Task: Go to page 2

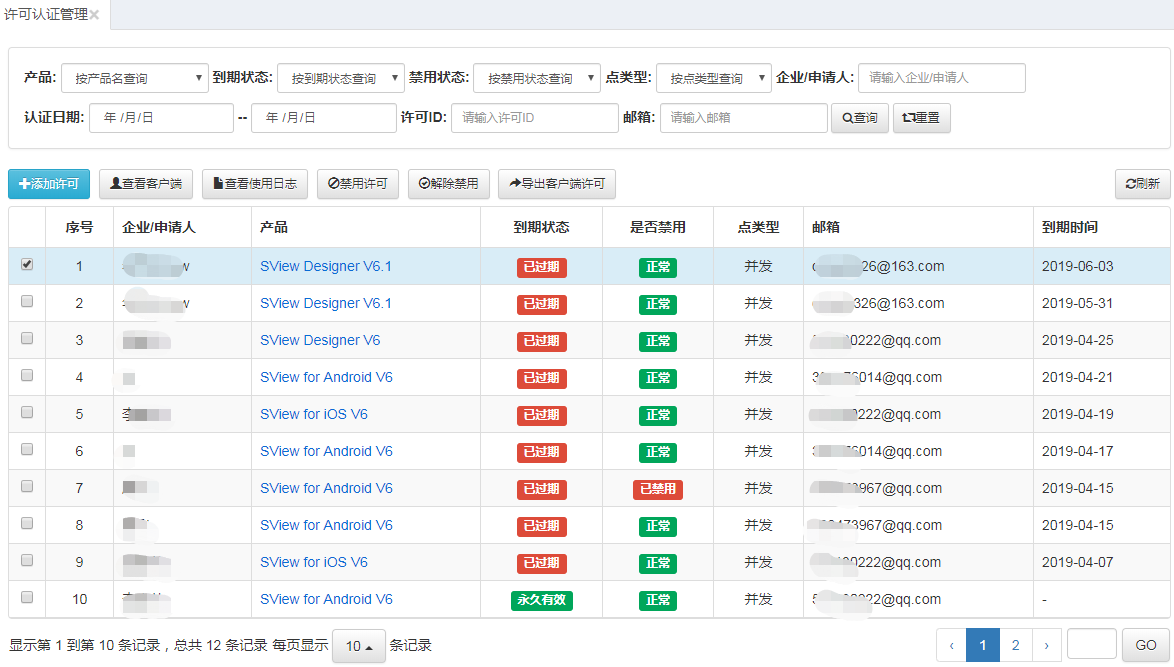Action: pos(1016,645)
